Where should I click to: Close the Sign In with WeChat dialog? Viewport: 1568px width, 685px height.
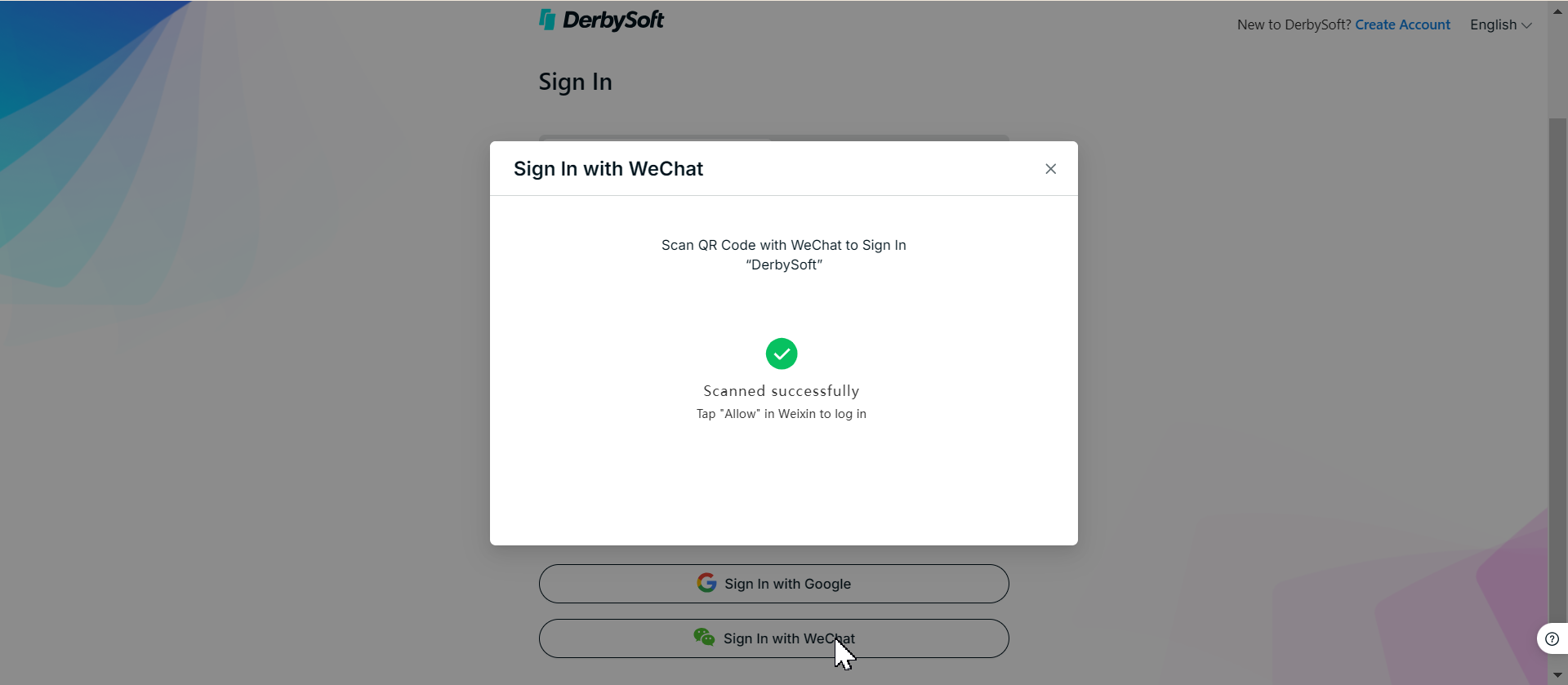pos(1051,169)
